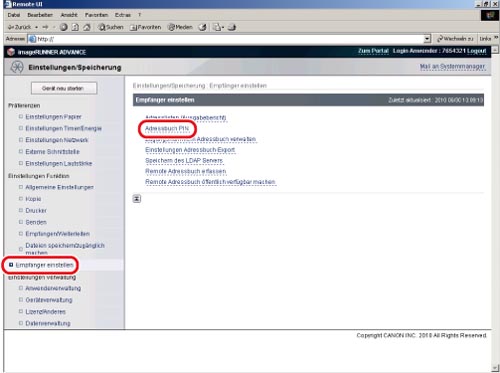Select Empfänger einstellen in sidebar
The height and width of the screenshot is (373, 500).
point(44,265)
